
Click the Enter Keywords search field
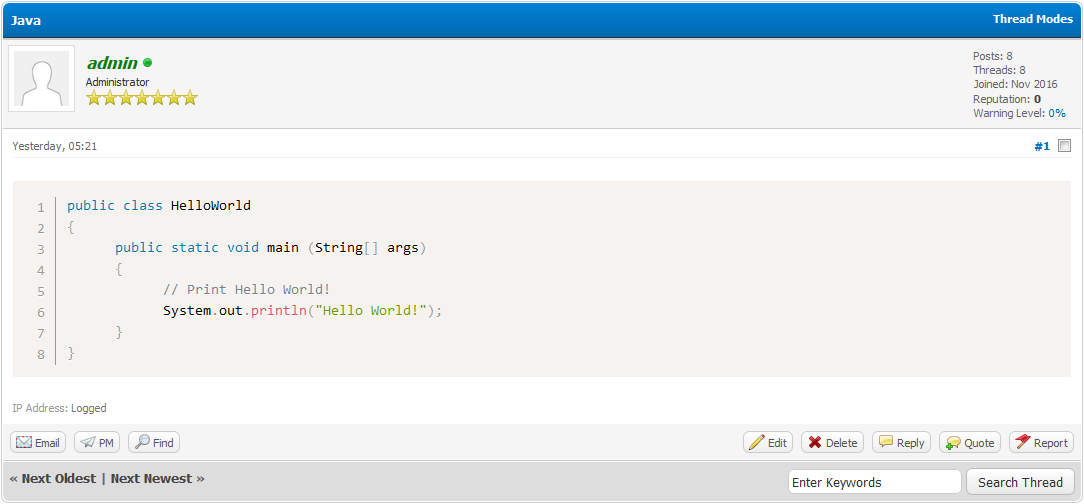click(874, 482)
